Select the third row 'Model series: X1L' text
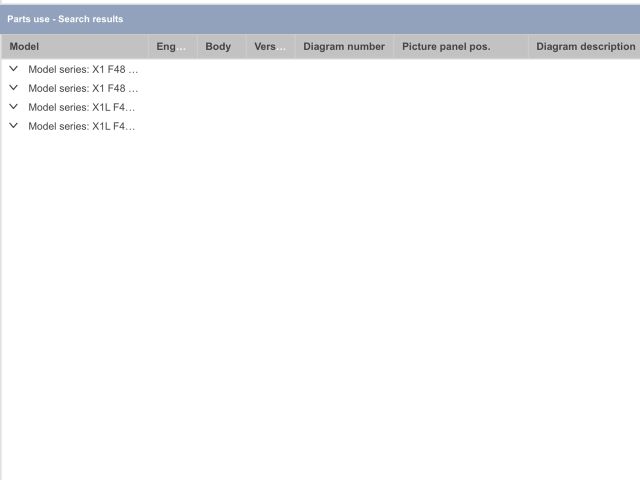 click(x=81, y=107)
